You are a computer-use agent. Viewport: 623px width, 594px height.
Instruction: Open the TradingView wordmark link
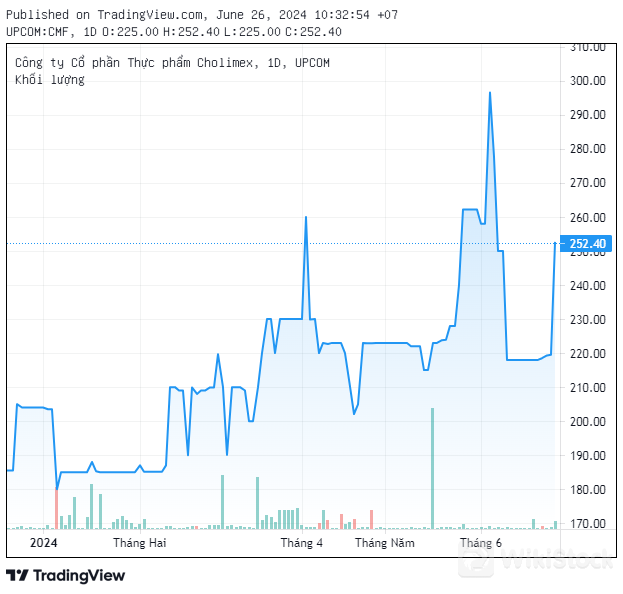[79, 575]
